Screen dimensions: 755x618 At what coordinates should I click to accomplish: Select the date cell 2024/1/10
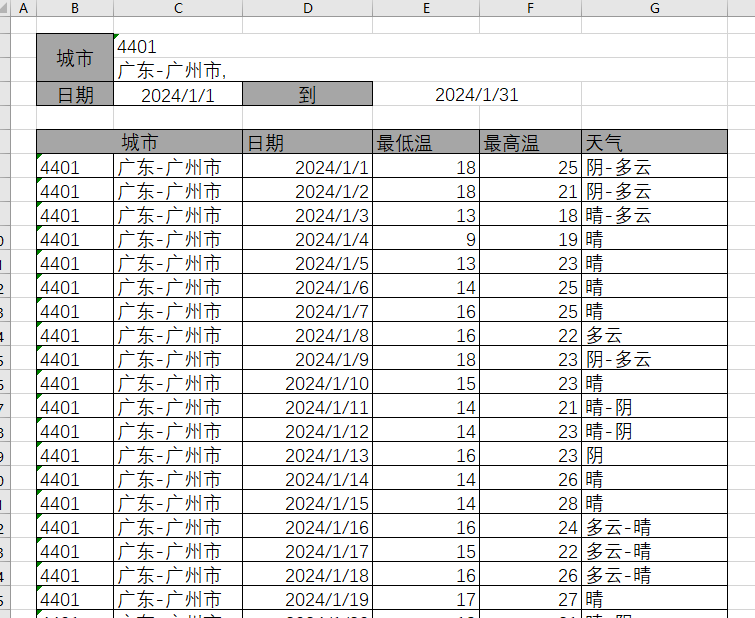307,383
